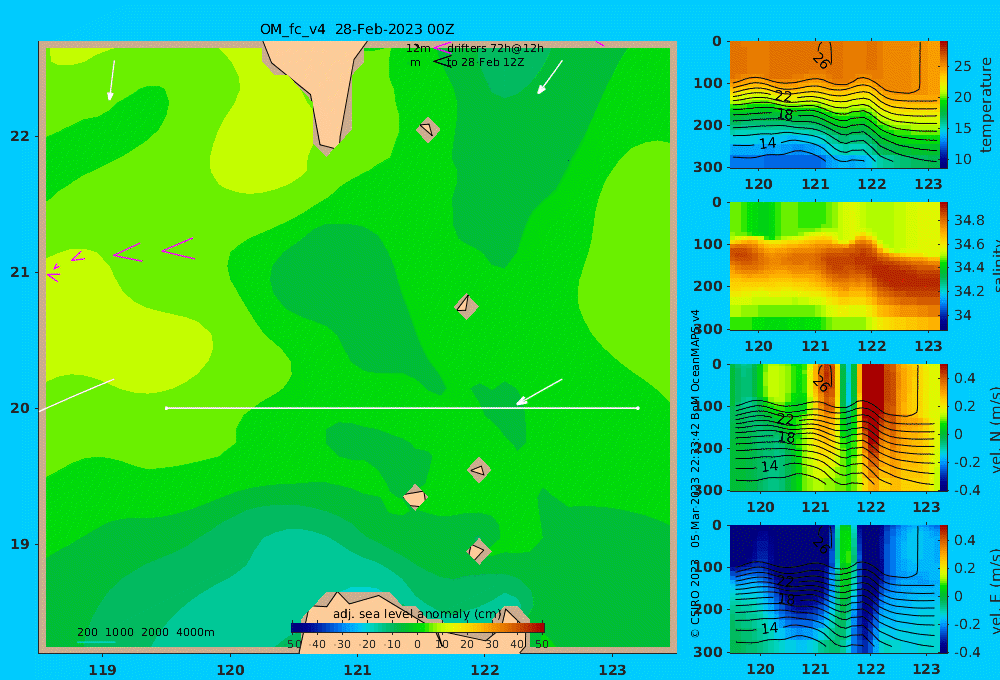Click the small island near 22N 122E
Viewport: 1000px width, 680px height.
pos(428,129)
